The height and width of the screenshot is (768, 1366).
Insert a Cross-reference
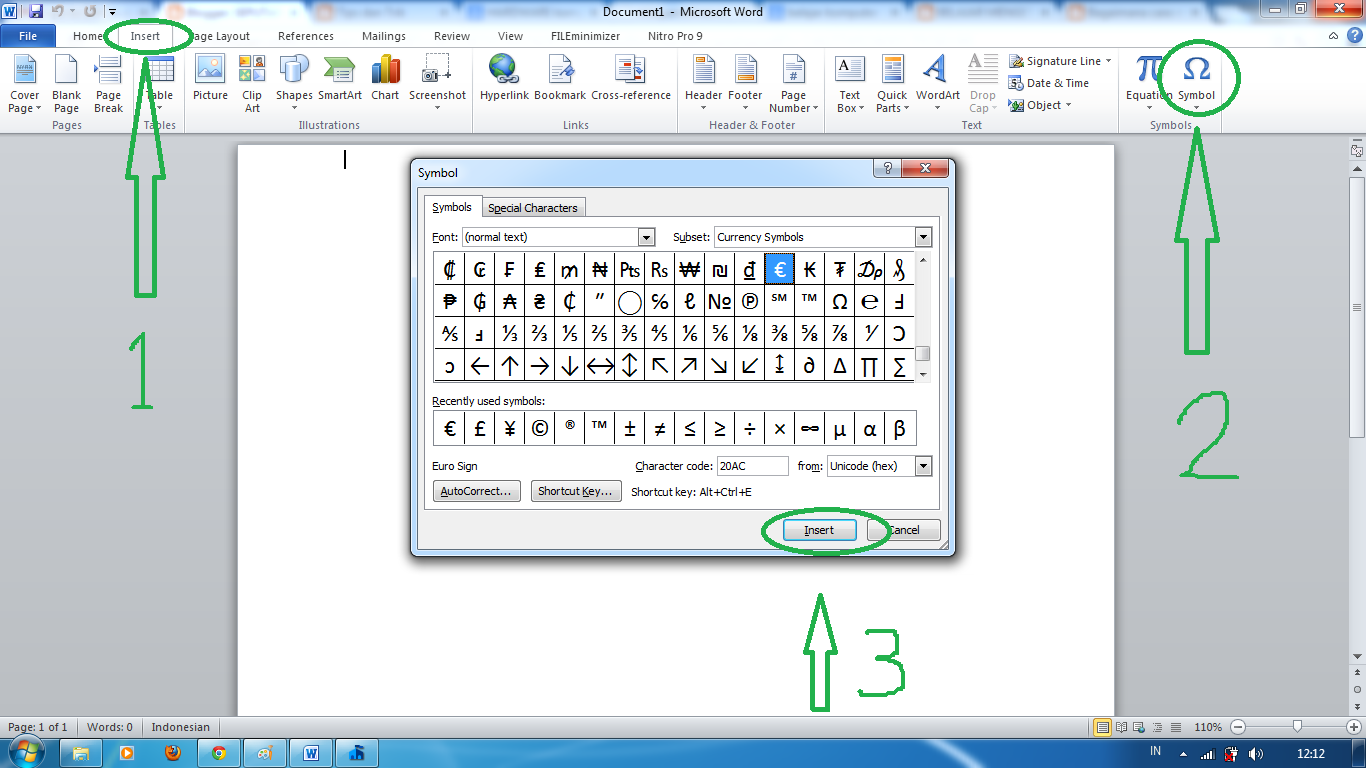631,79
